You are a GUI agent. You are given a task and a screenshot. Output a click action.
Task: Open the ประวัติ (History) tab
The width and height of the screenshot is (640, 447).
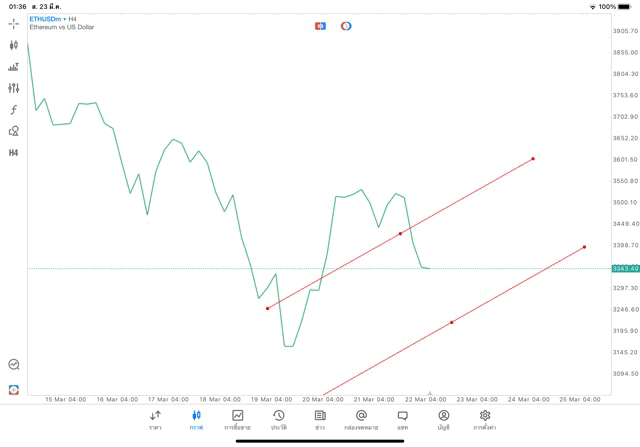278,419
